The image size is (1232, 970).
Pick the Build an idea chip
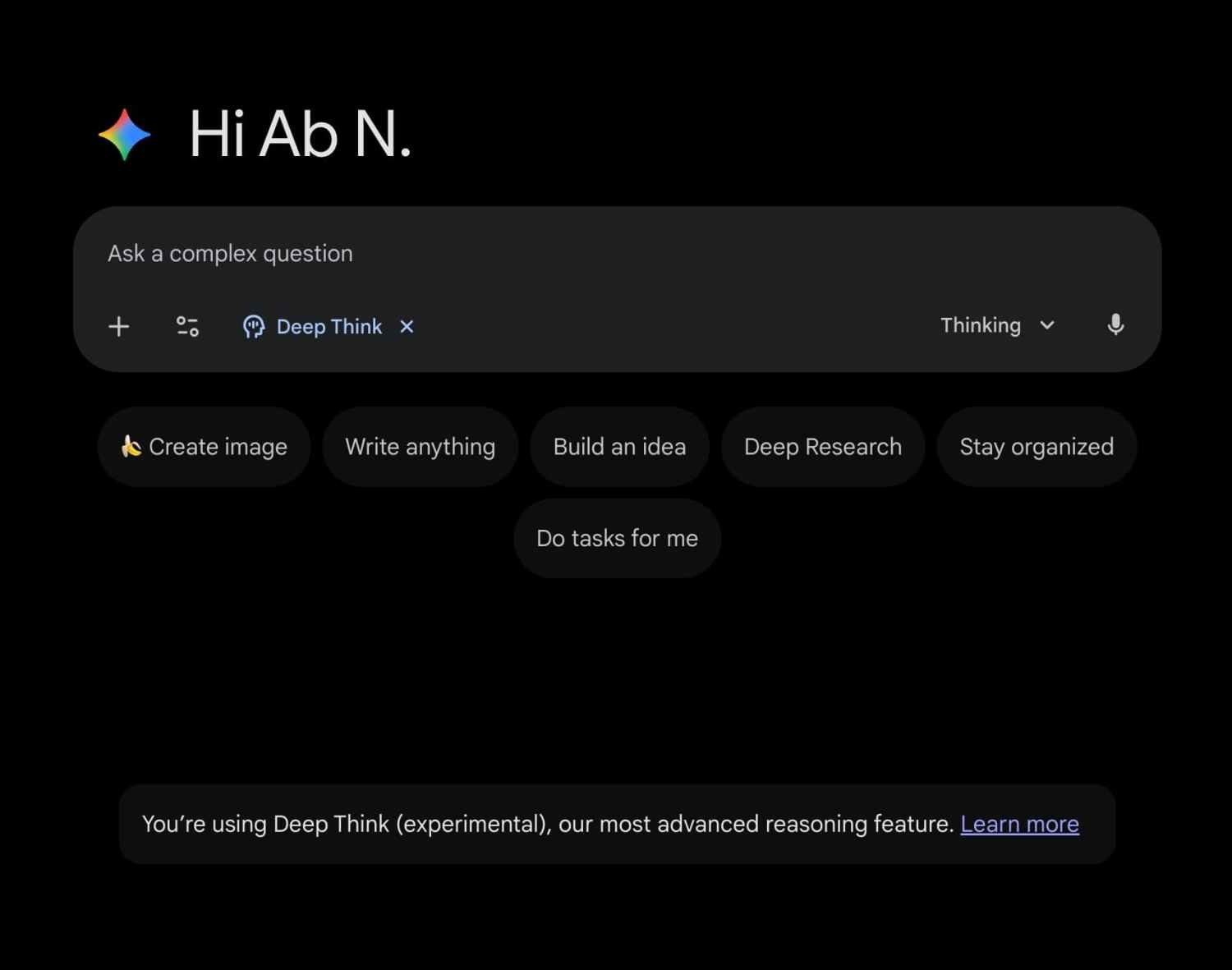619,447
